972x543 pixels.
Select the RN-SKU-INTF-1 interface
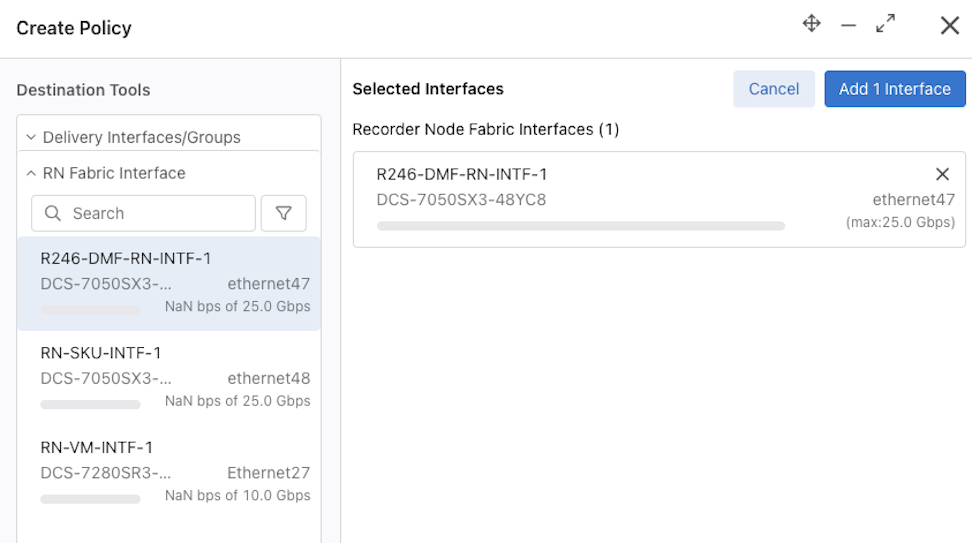(169, 377)
